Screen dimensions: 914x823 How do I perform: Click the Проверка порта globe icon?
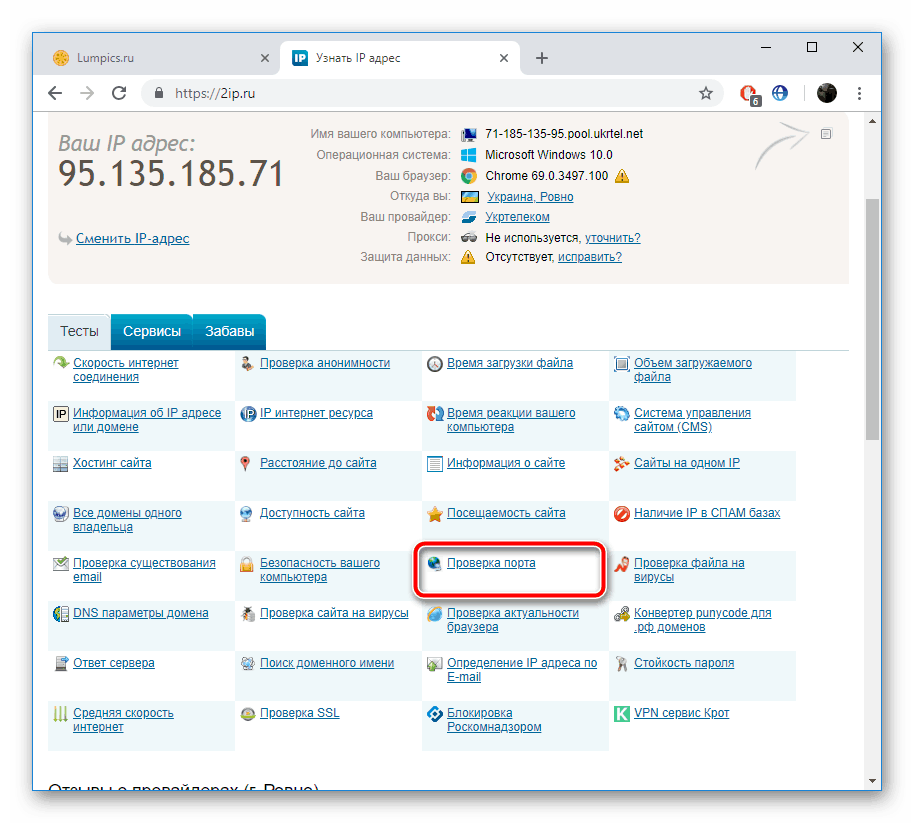(x=434, y=563)
